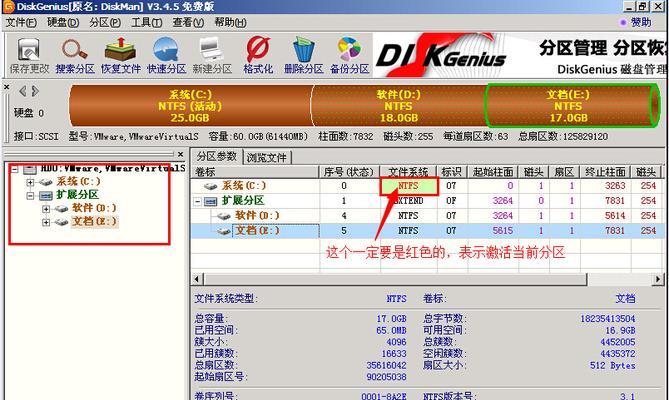669x400 pixels.
Task: Click the DiskGenius app icon in title bar
Action: 9,7
